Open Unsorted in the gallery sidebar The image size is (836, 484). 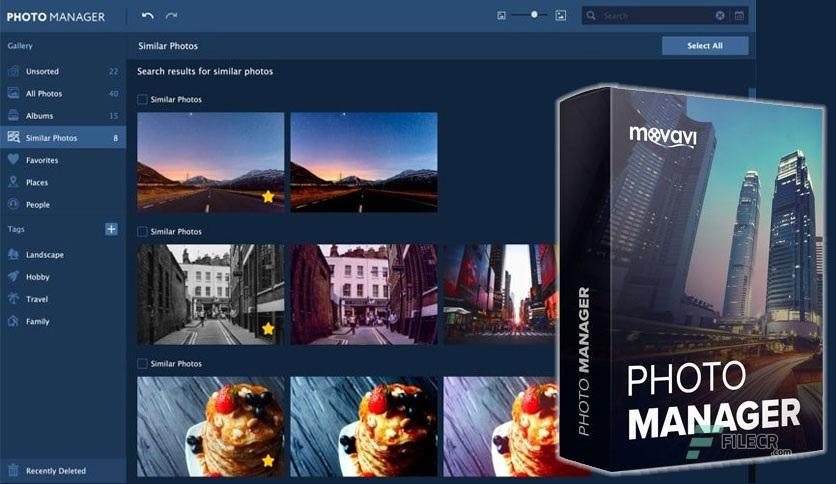(x=63, y=71)
